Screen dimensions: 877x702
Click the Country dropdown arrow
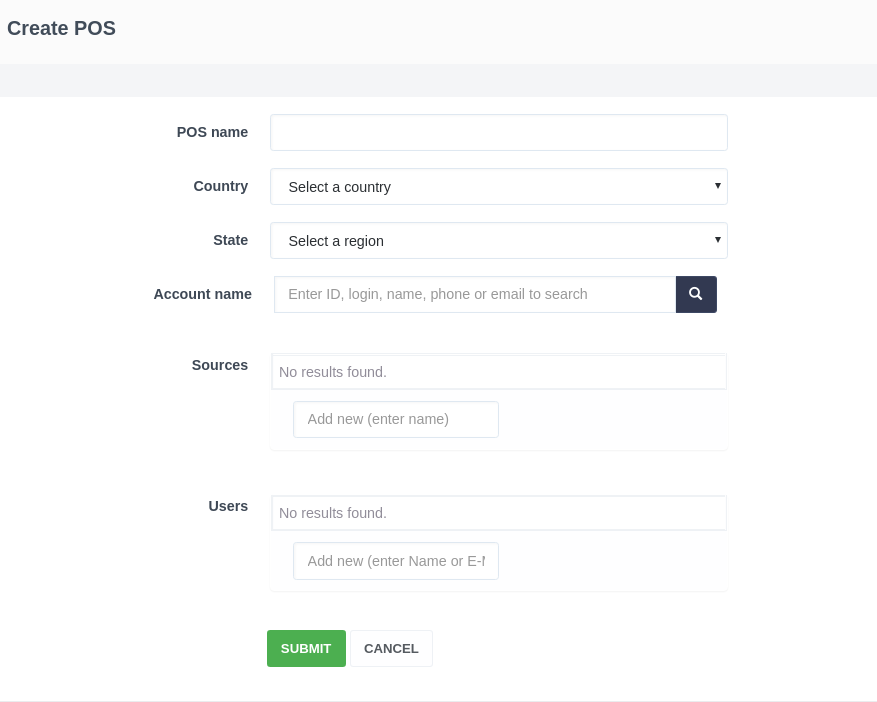[x=717, y=185]
